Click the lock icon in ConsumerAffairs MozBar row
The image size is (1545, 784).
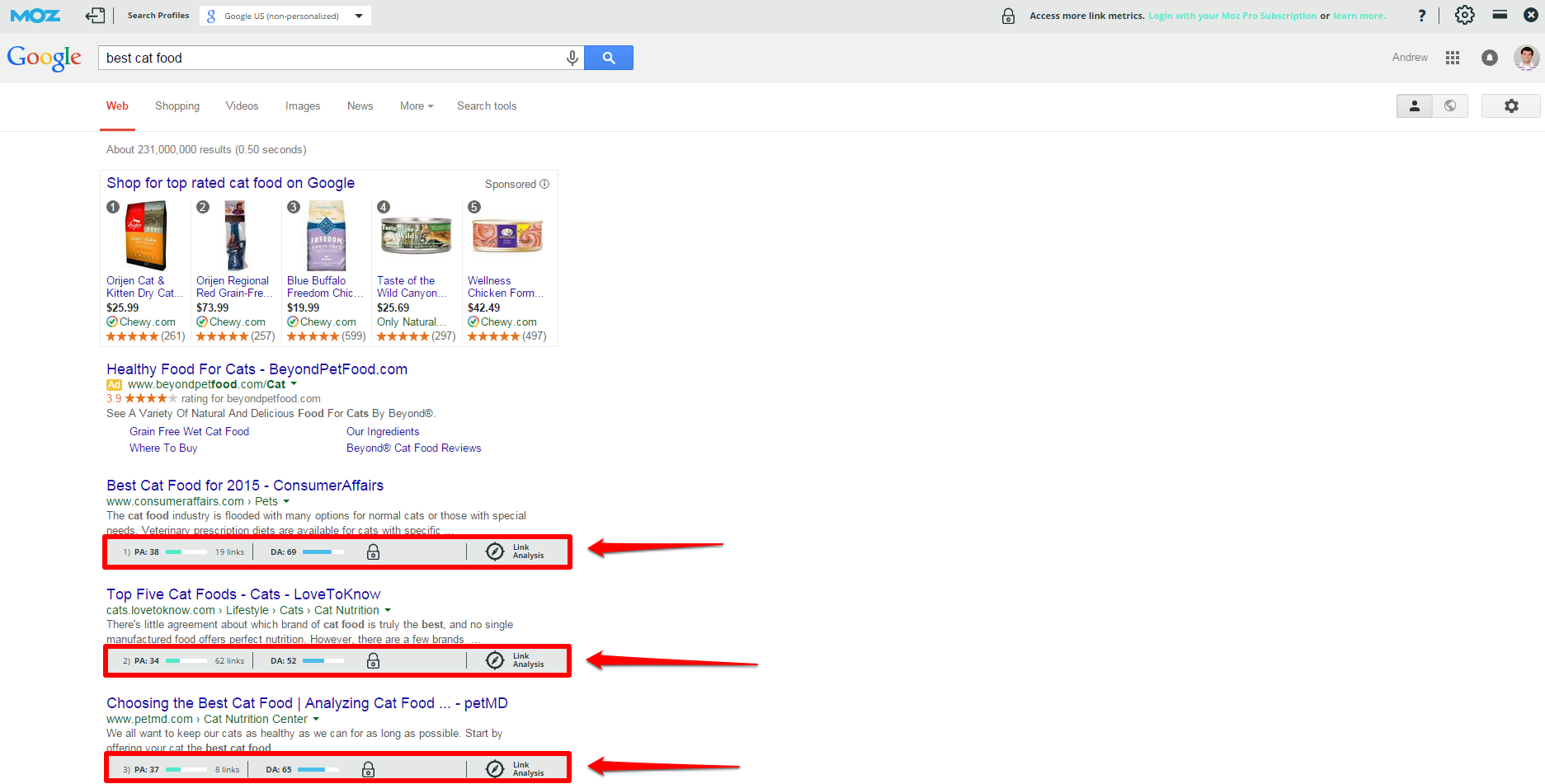373,552
